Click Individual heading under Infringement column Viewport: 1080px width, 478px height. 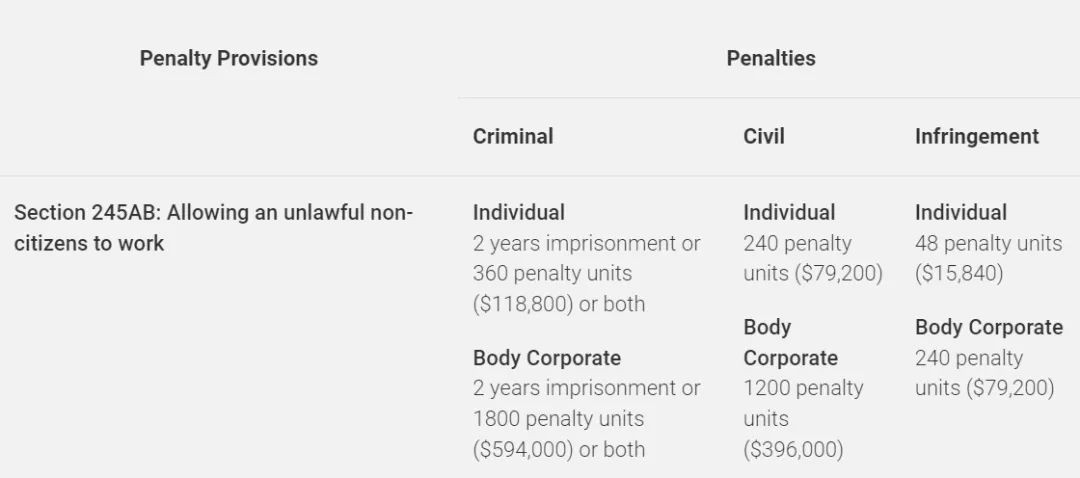(x=960, y=212)
